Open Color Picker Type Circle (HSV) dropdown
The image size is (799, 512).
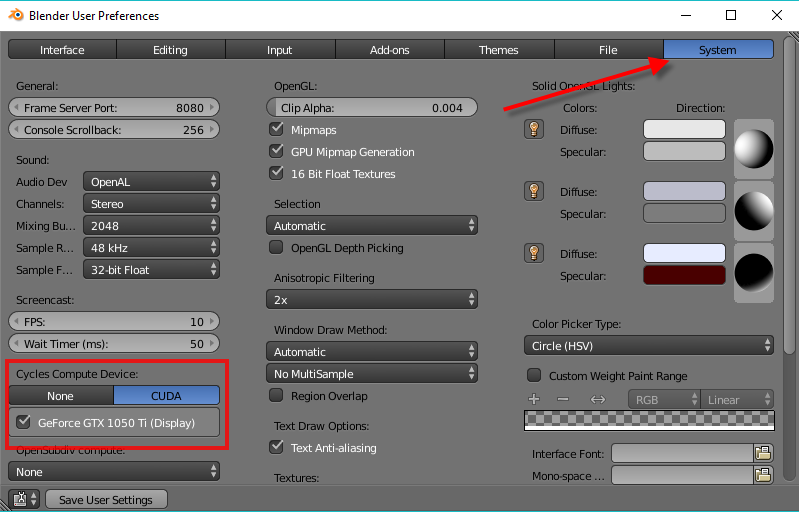coord(649,345)
